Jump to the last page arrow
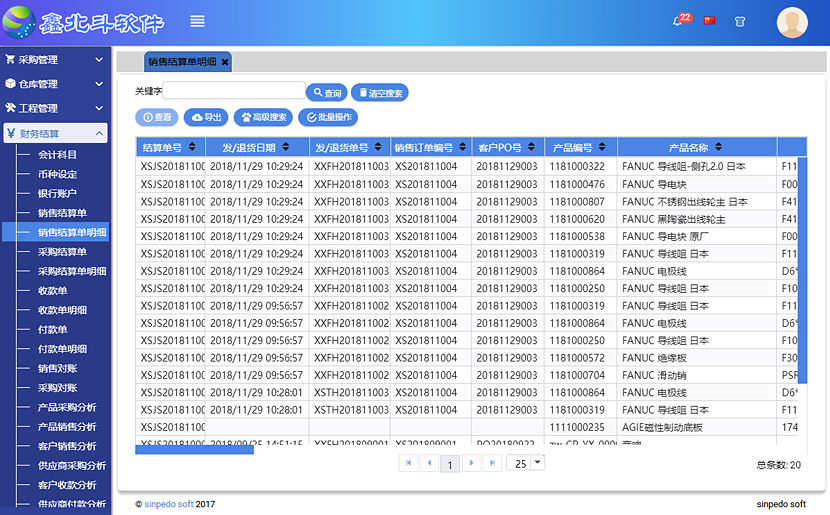The width and height of the screenshot is (830, 515). click(x=492, y=463)
